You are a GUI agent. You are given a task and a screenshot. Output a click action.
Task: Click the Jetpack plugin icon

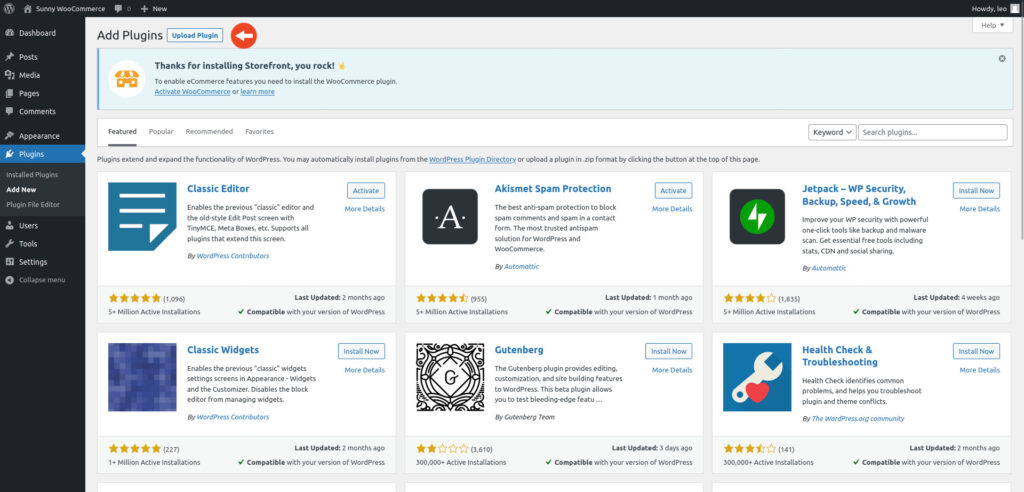tap(757, 216)
